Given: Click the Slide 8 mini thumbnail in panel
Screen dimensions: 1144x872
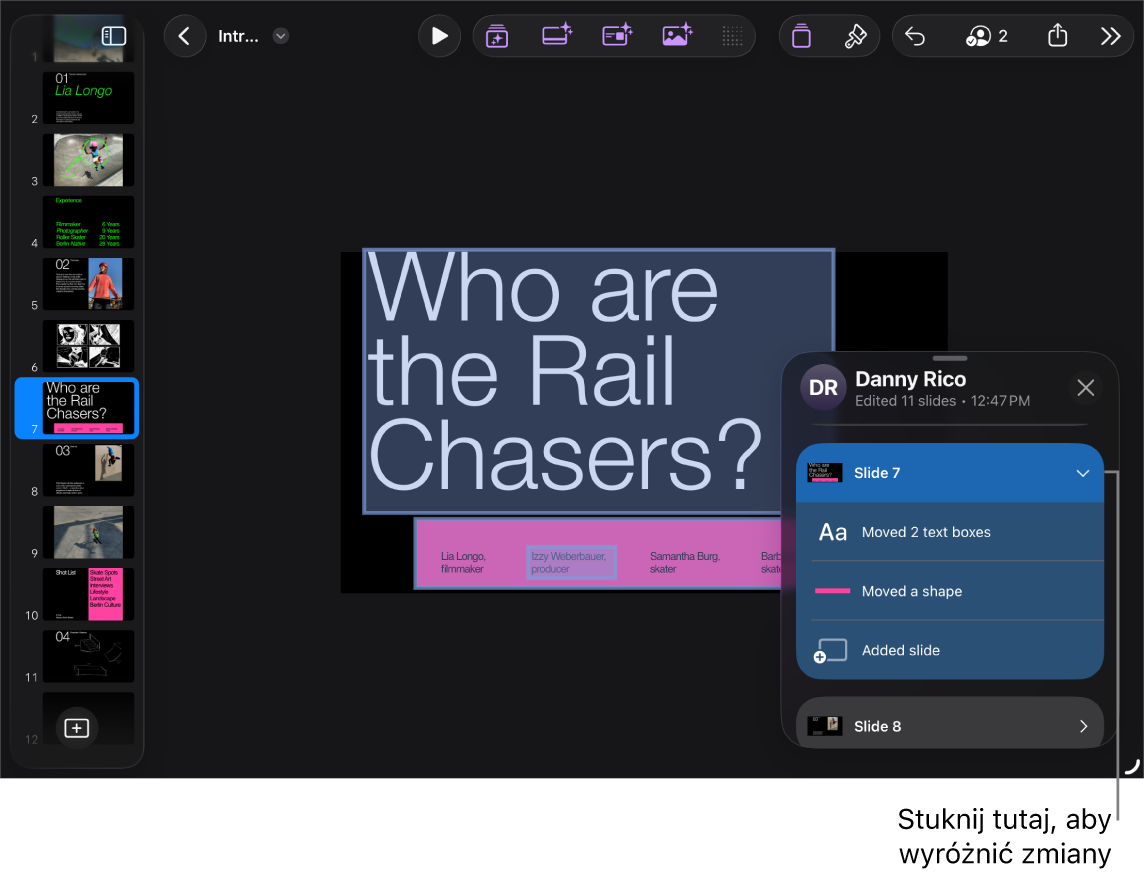Looking at the screenshot, I should tap(825, 725).
